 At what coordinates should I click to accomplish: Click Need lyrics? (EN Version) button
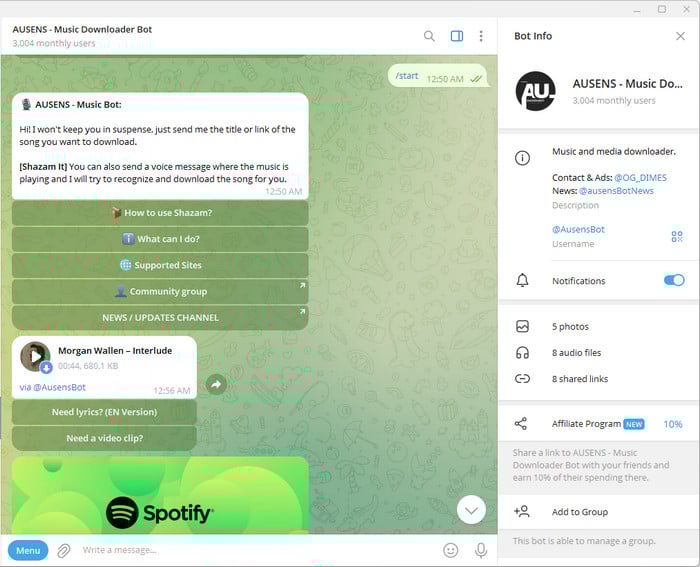104,412
